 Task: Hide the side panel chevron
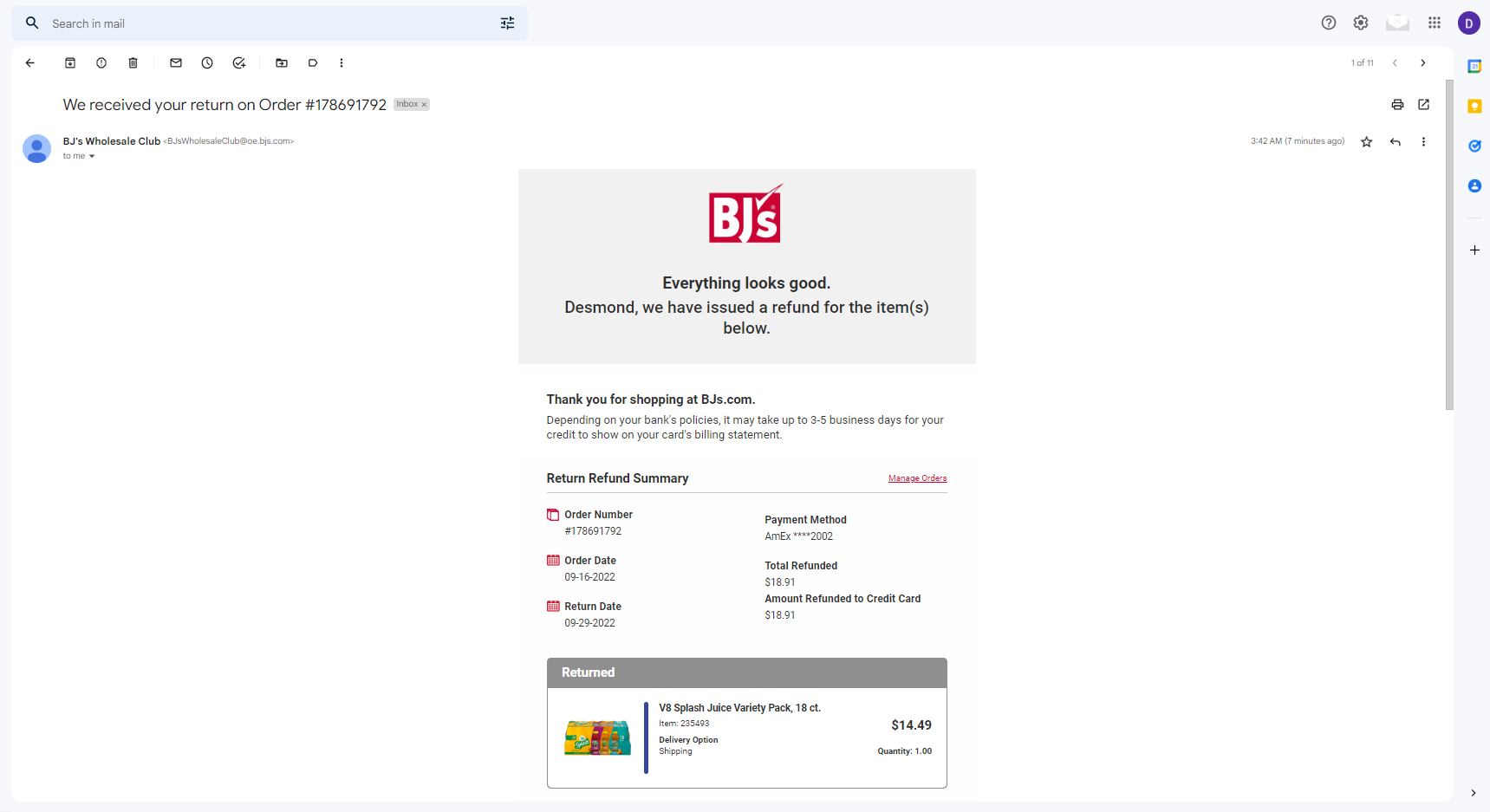(x=1474, y=793)
